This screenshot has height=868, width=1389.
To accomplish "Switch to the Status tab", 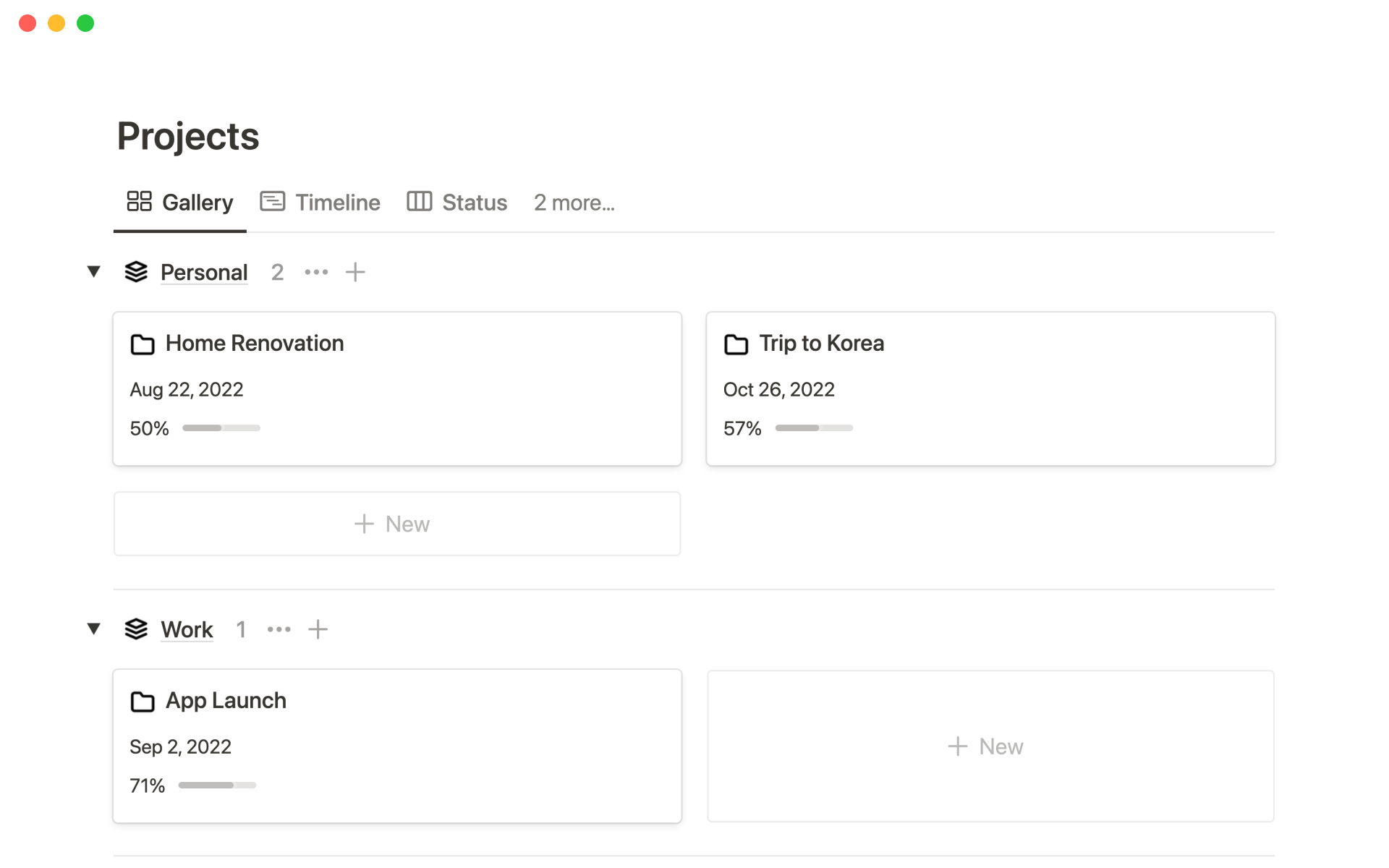I will [x=474, y=203].
